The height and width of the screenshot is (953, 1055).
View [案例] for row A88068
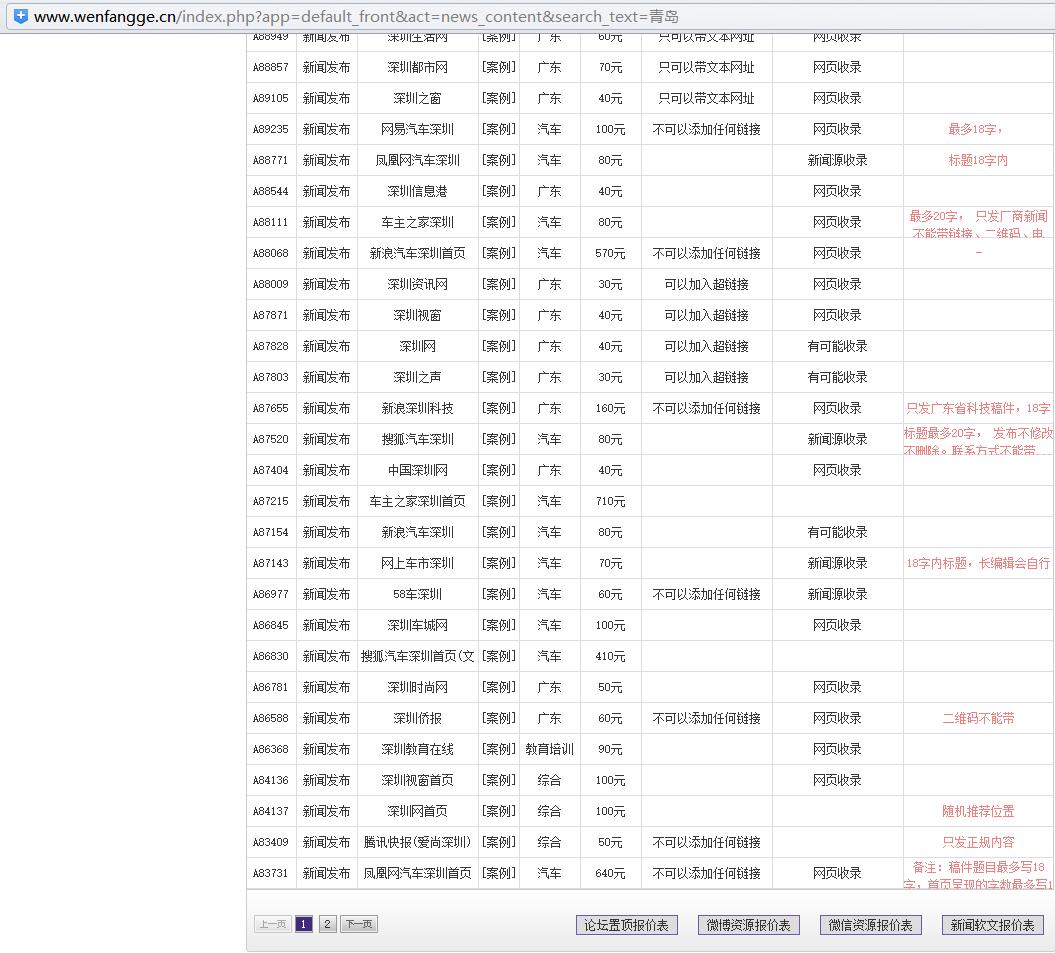tap(499, 253)
